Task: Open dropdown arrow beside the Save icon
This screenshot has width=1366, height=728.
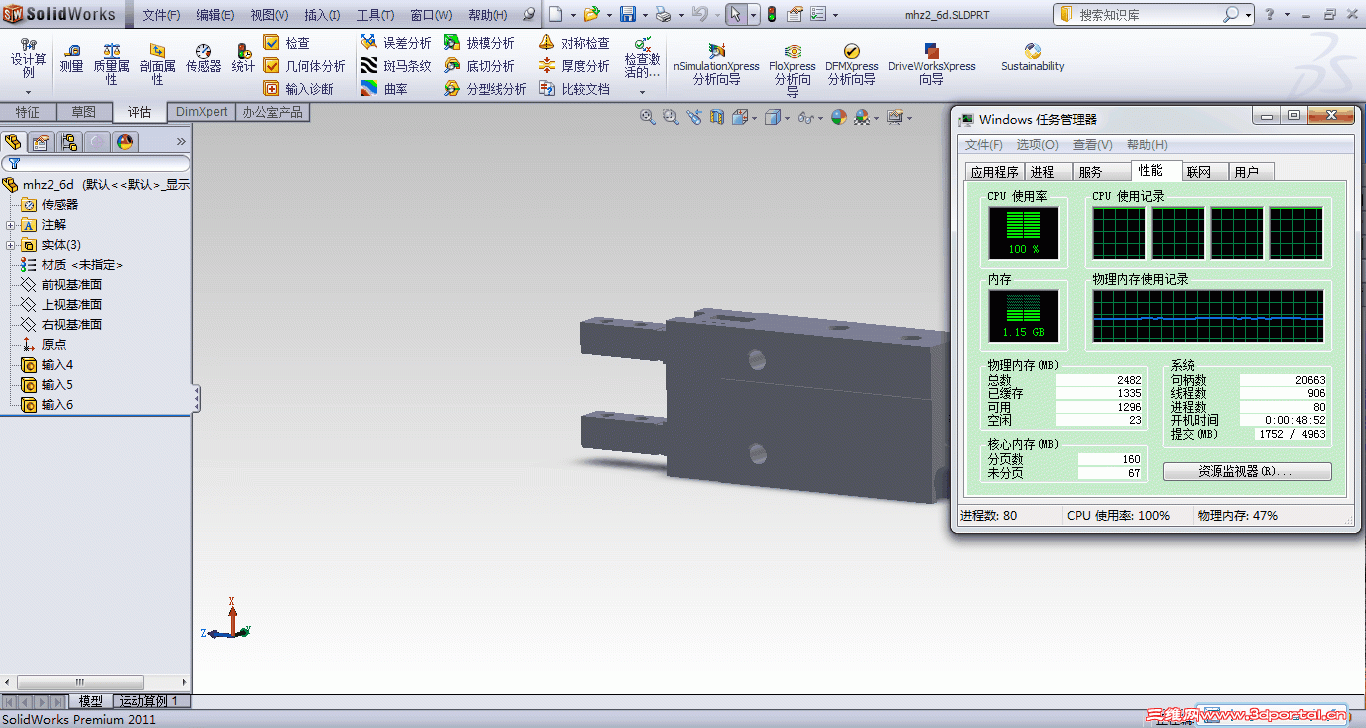Action: (x=645, y=14)
